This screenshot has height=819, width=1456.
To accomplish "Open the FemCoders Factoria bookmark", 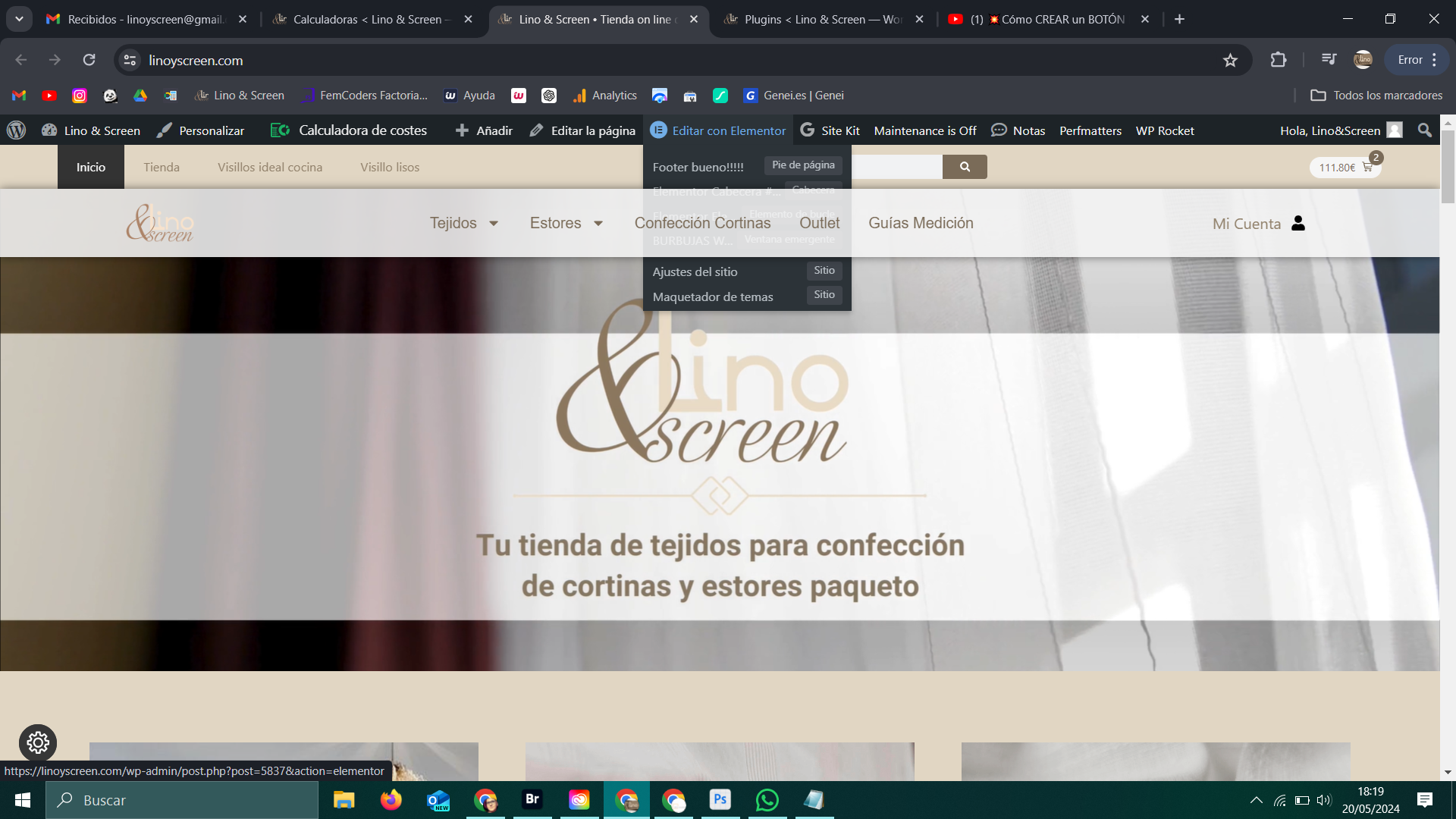I will pos(365,96).
